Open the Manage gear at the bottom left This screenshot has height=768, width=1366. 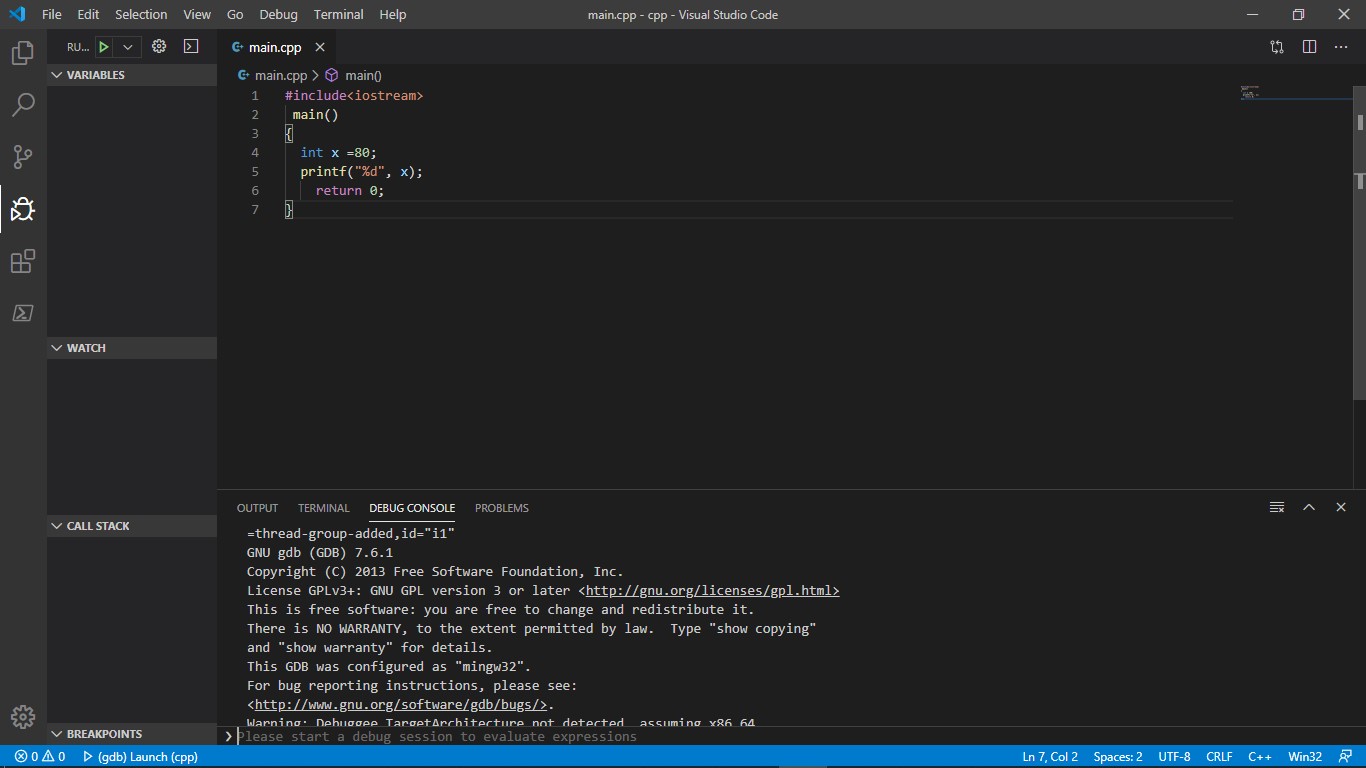(x=22, y=717)
